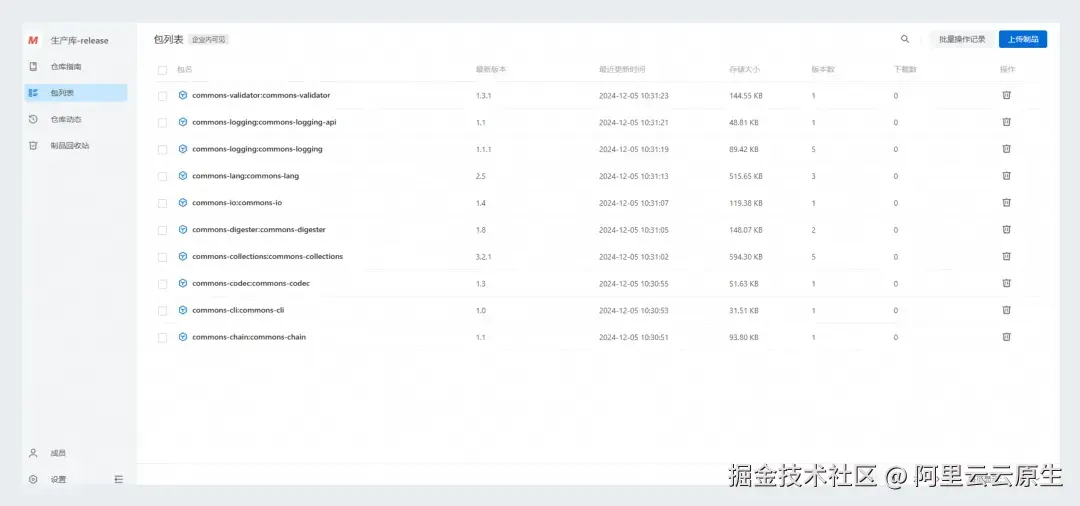The height and width of the screenshot is (506, 1080).
Task: Click the commons-digester package cube icon
Action: [x=183, y=229]
